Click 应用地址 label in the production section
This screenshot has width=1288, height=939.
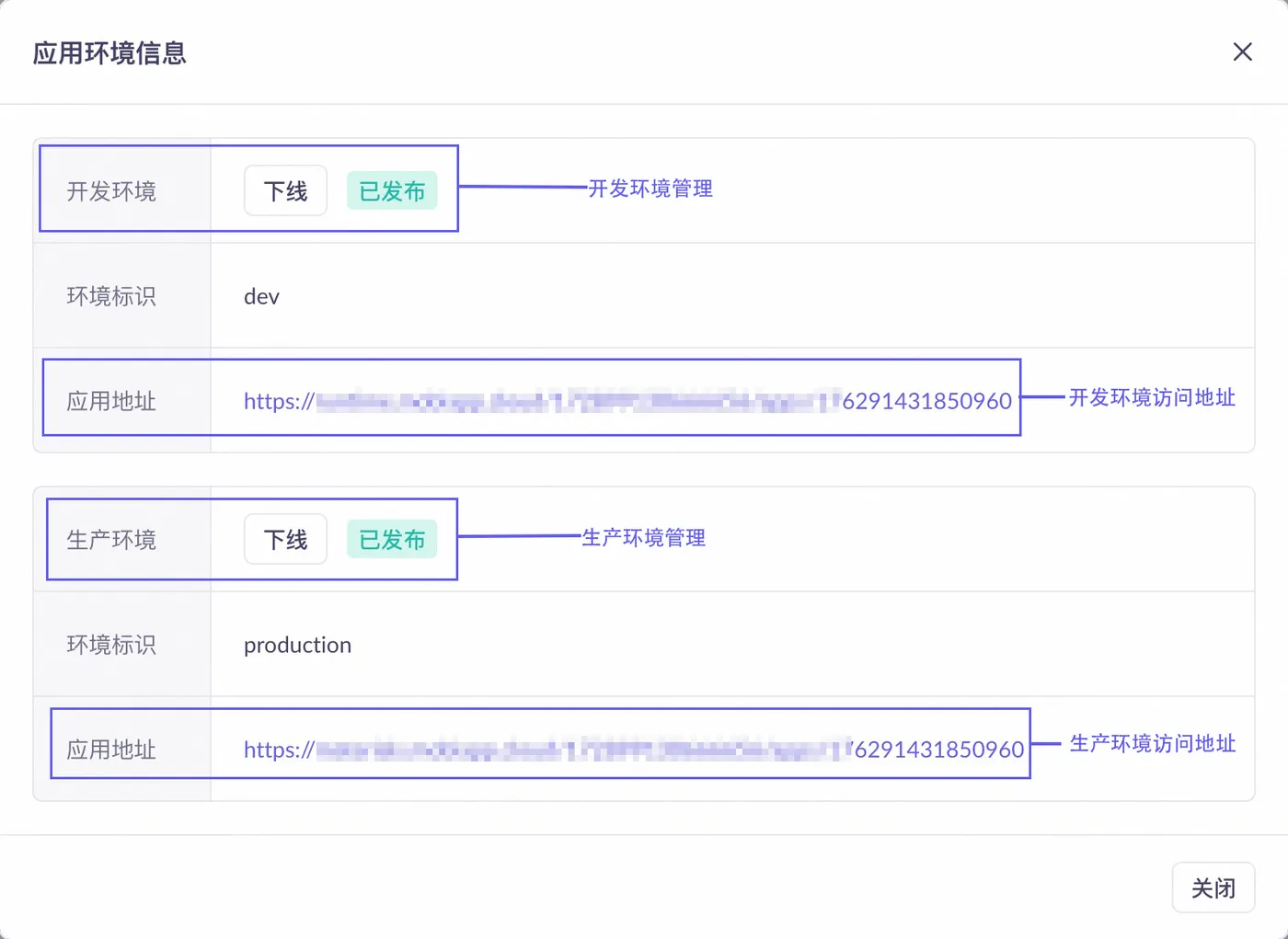[x=111, y=750]
